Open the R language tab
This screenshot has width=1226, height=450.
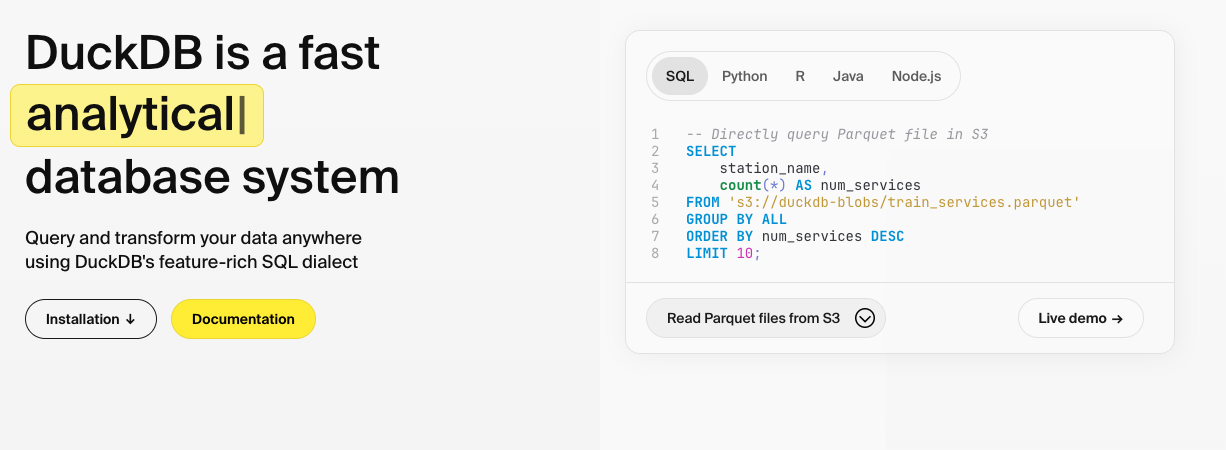[800, 76]
